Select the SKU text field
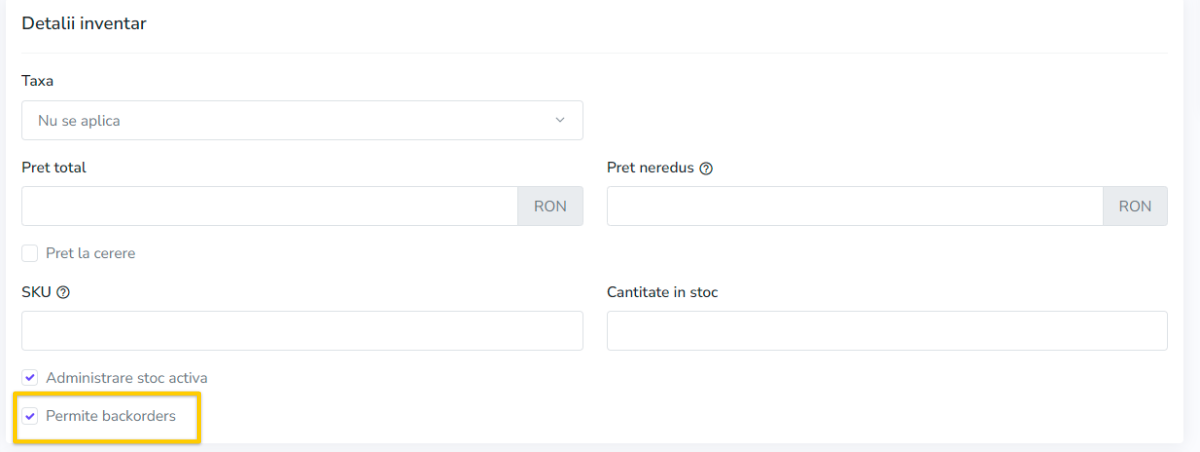The width and height of the screenshot is (1200, 452). (302, 331)
